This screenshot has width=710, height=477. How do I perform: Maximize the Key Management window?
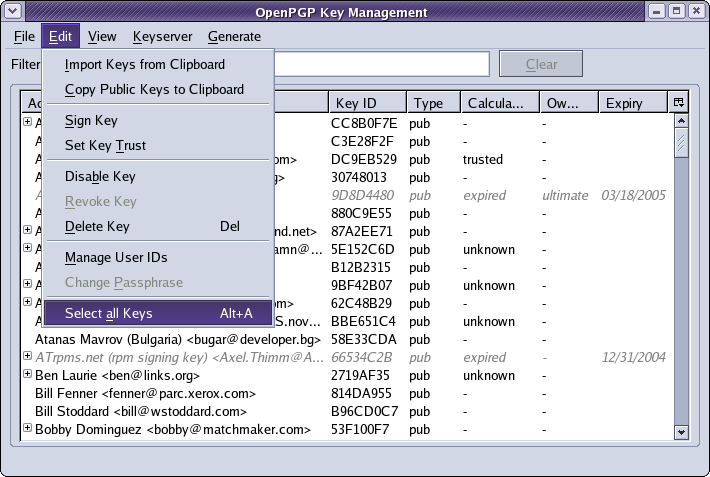(676, 11)
